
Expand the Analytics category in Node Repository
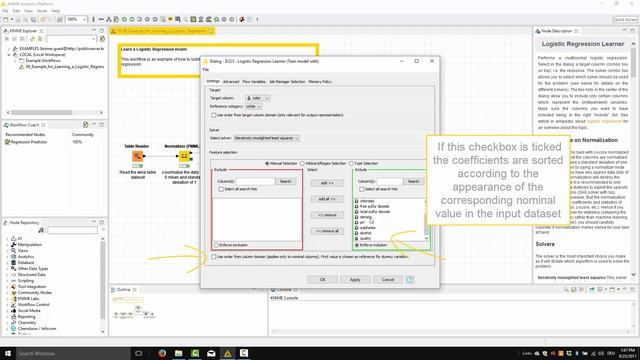tap(7, 256)
